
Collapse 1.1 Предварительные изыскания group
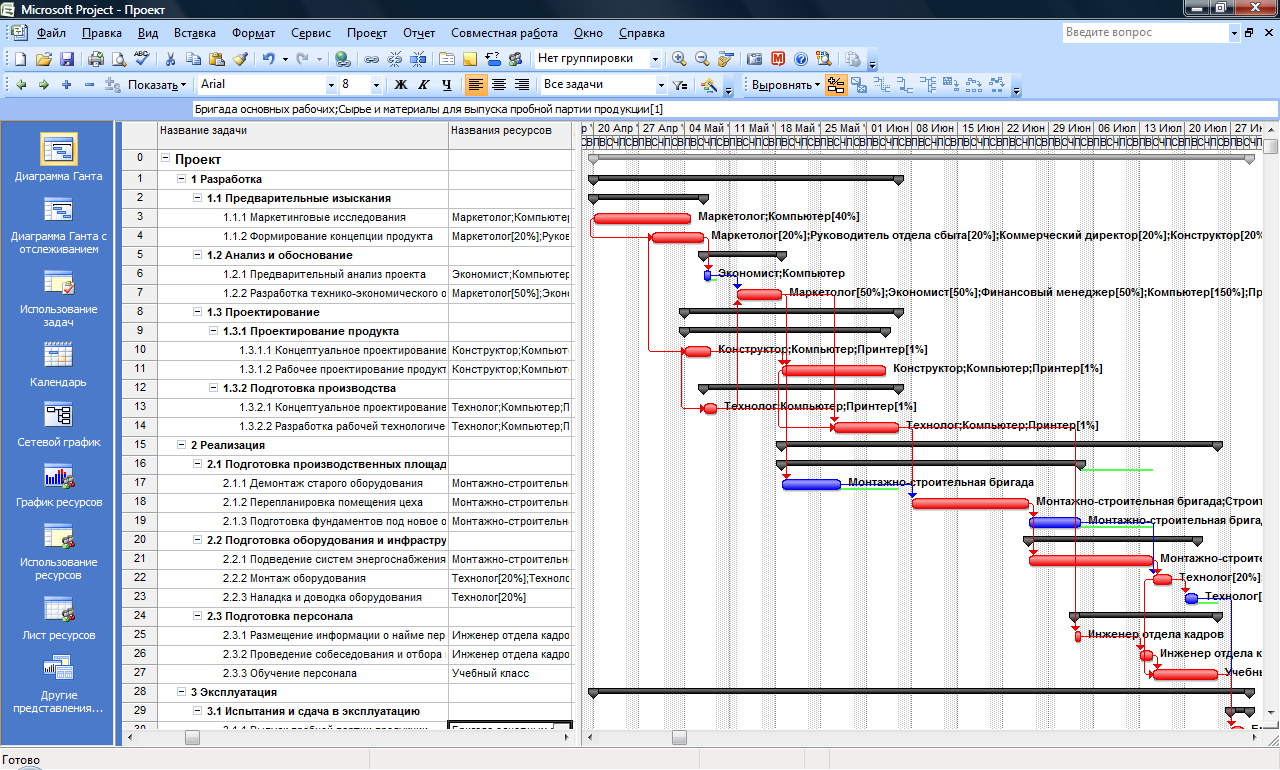click(197, 198)
